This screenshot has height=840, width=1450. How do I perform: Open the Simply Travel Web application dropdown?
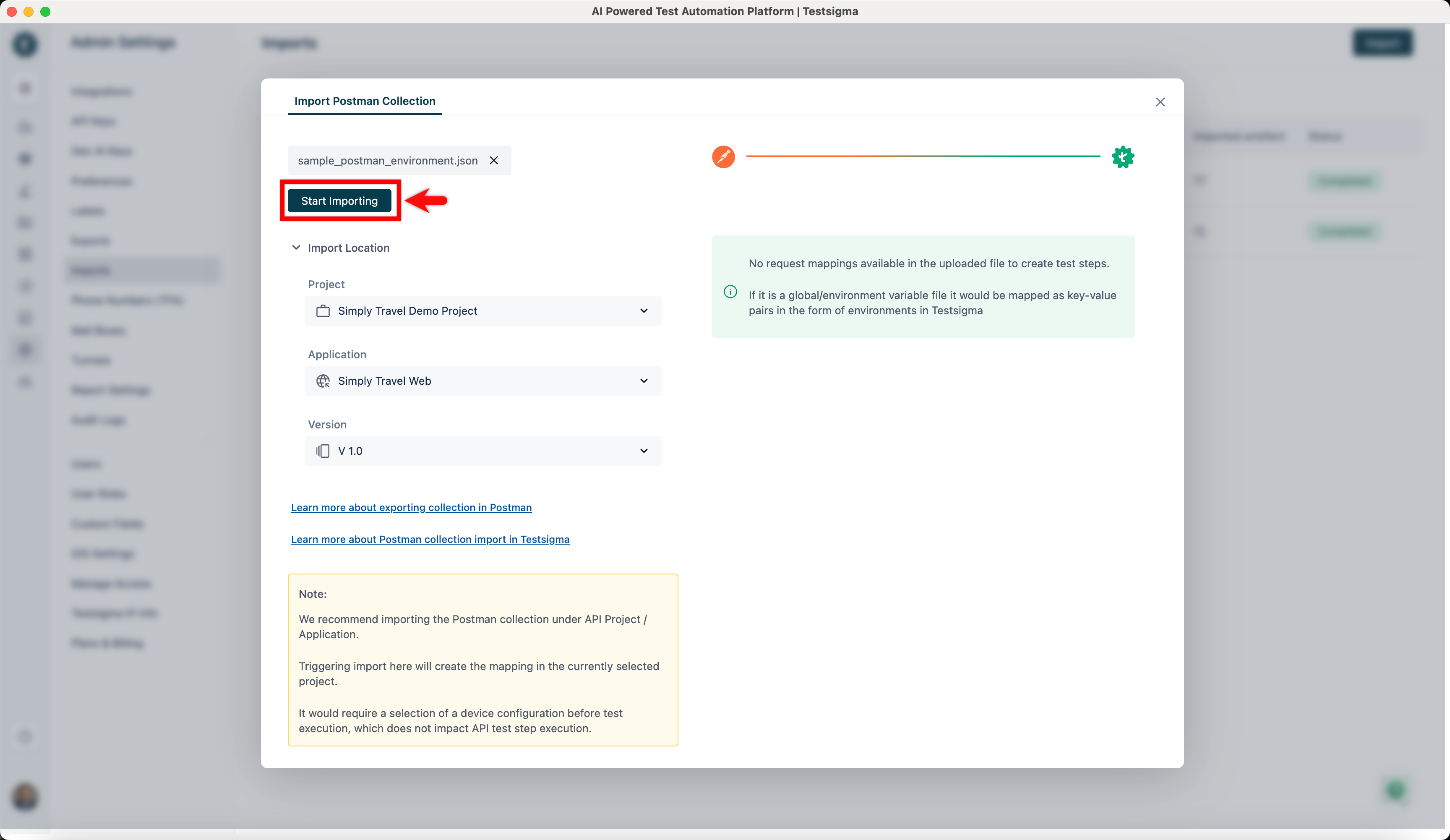tap(644, 381)
